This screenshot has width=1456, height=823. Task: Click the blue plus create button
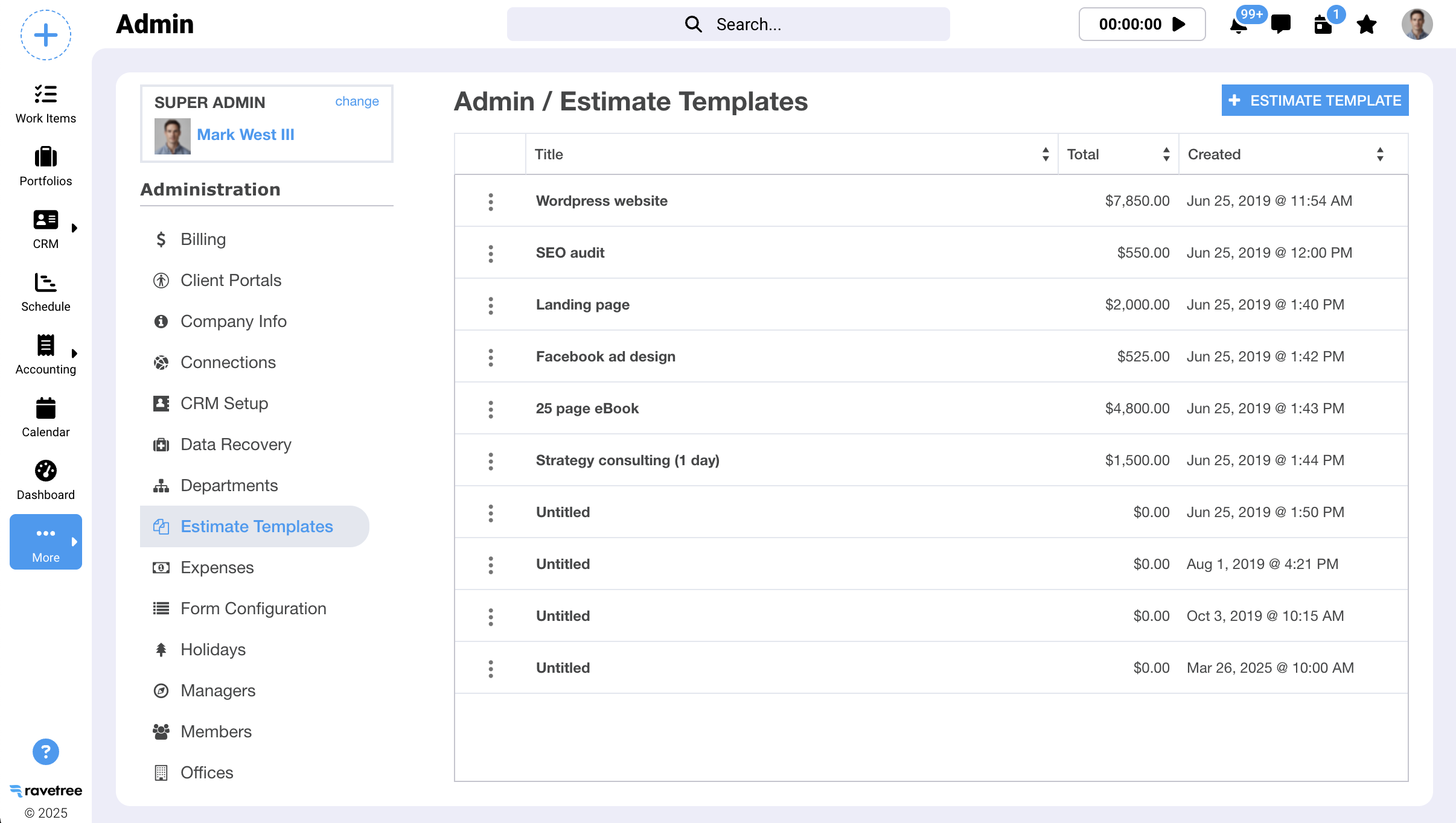click(46, 35)
